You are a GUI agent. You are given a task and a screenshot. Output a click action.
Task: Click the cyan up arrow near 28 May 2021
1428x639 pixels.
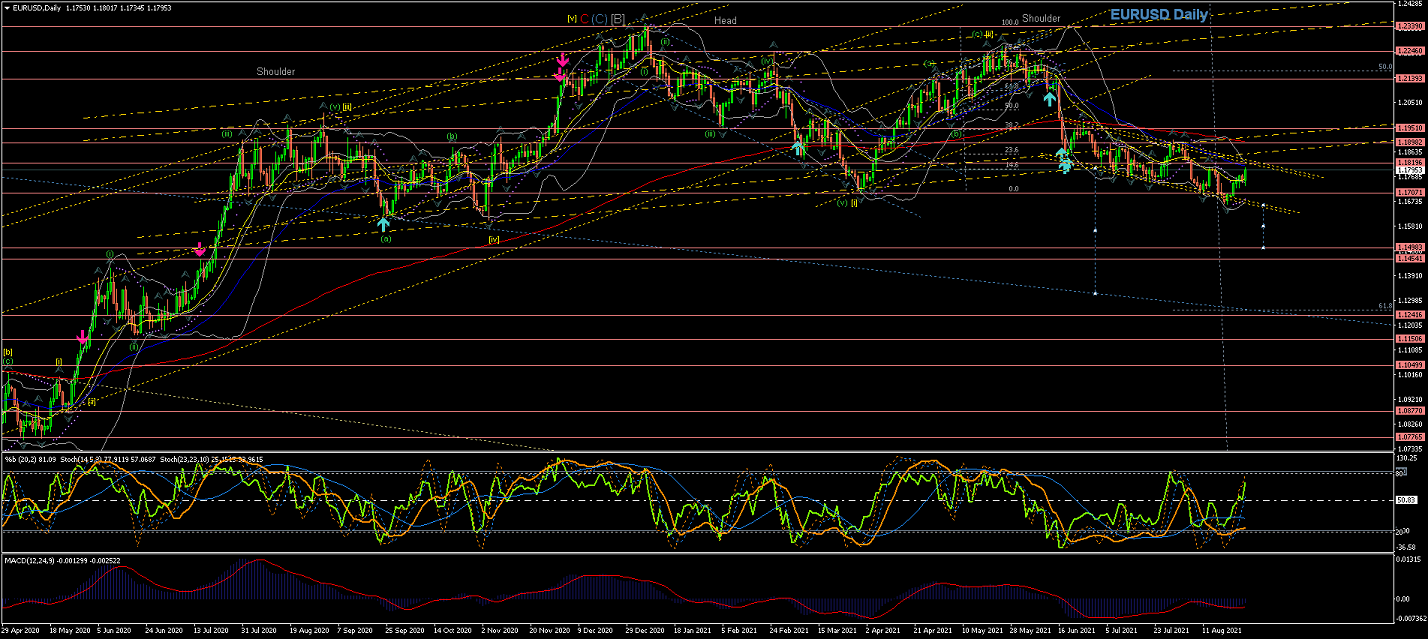click(1049, 98)
